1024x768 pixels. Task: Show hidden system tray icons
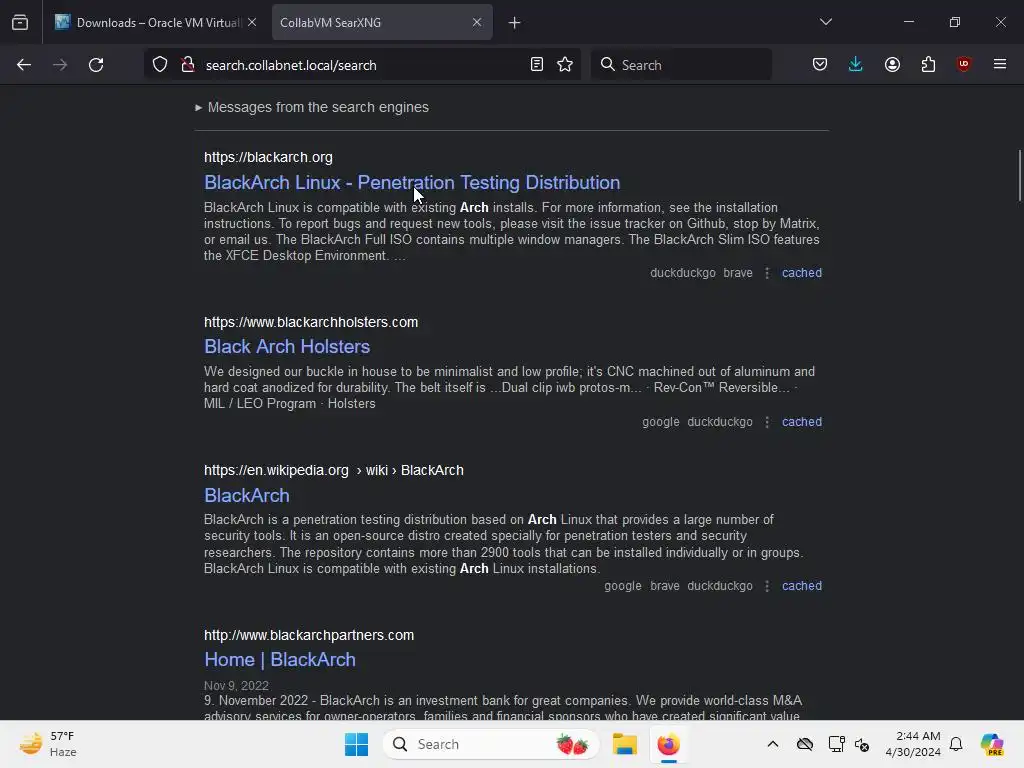coord(773,744)
